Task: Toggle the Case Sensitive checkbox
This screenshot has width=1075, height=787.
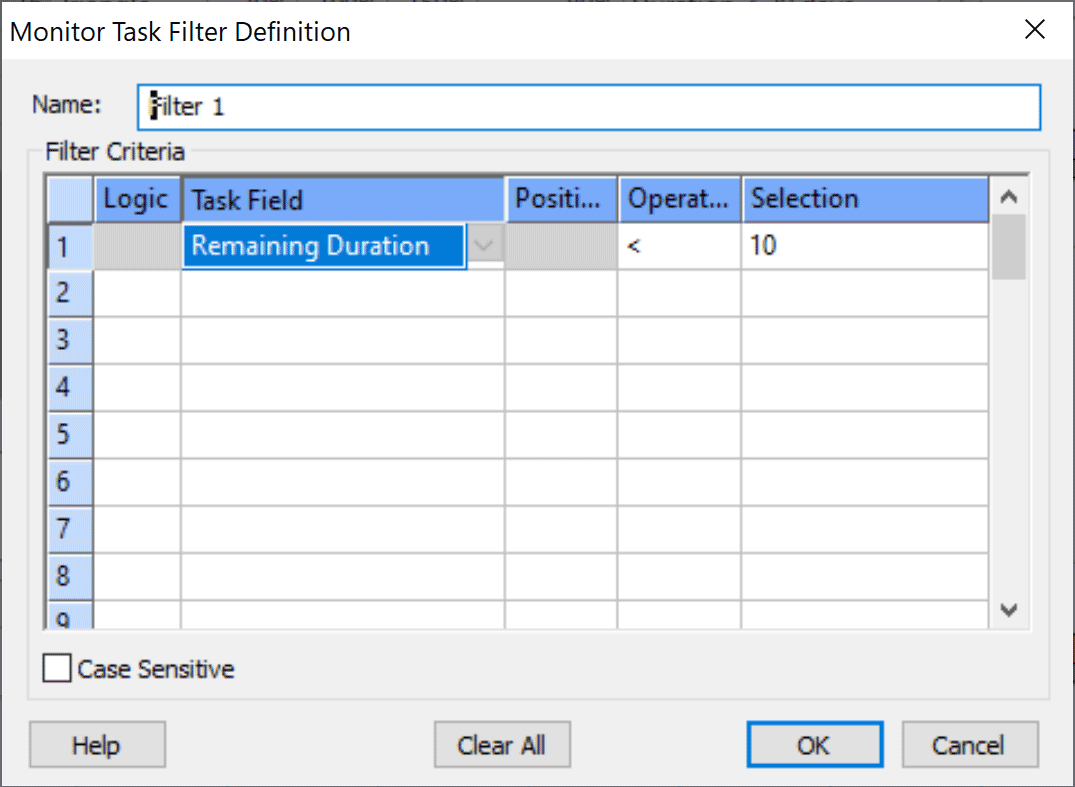Action: pos(58,668)
